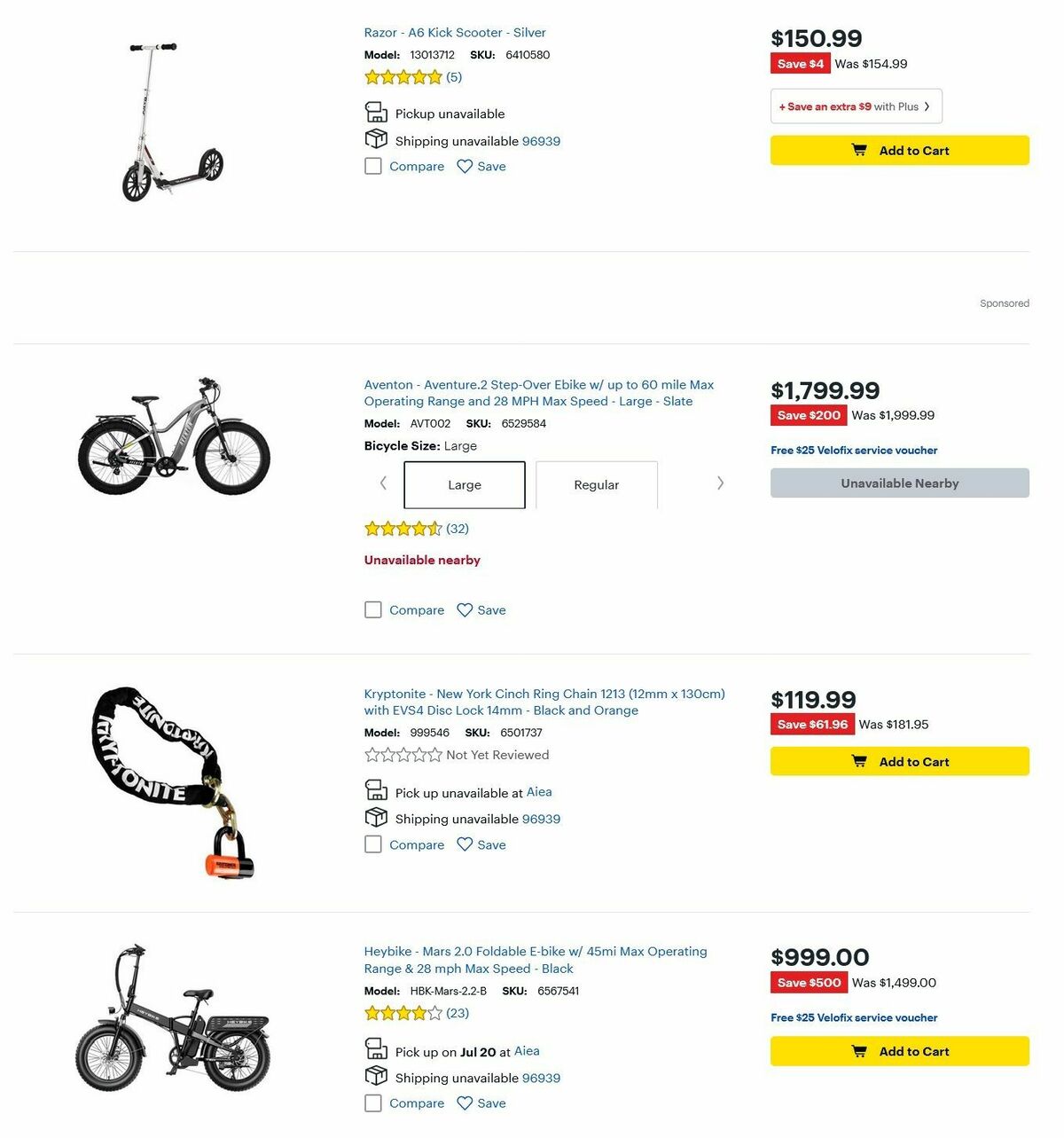Viewport: 1064px width, 1138px height.
Task: Click the heart icon to save the Razor scooter
Action: [464, 166]
